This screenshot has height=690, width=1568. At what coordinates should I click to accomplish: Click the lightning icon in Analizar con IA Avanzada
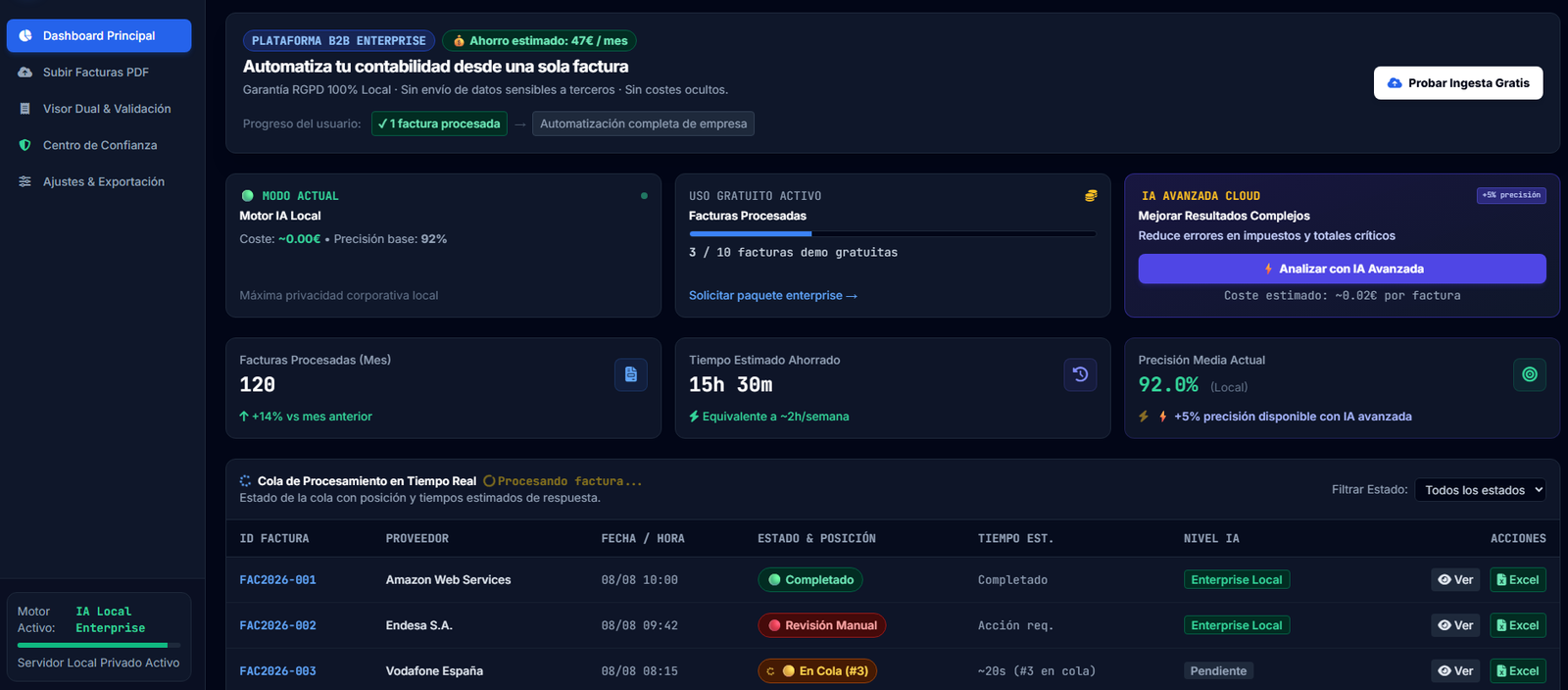tap(1268, 269)
